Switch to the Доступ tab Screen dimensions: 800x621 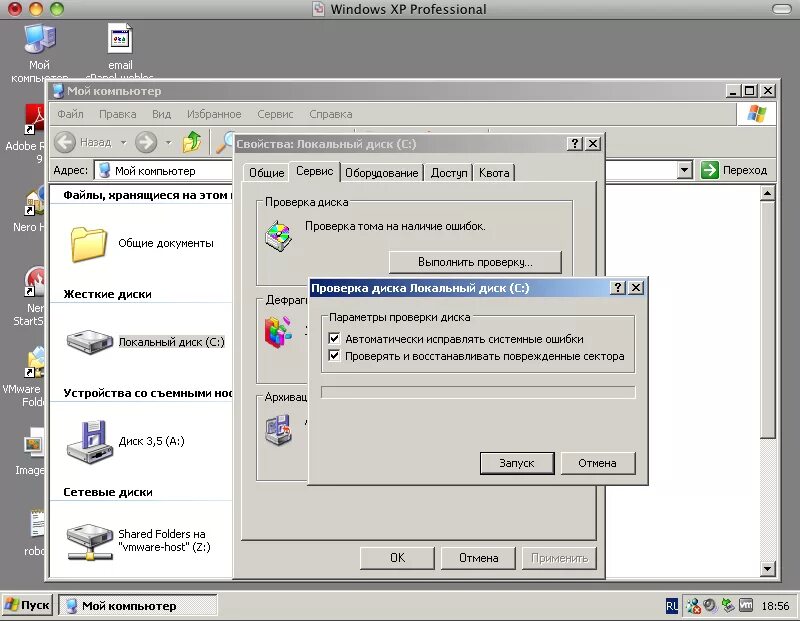[x=449, y=173]
